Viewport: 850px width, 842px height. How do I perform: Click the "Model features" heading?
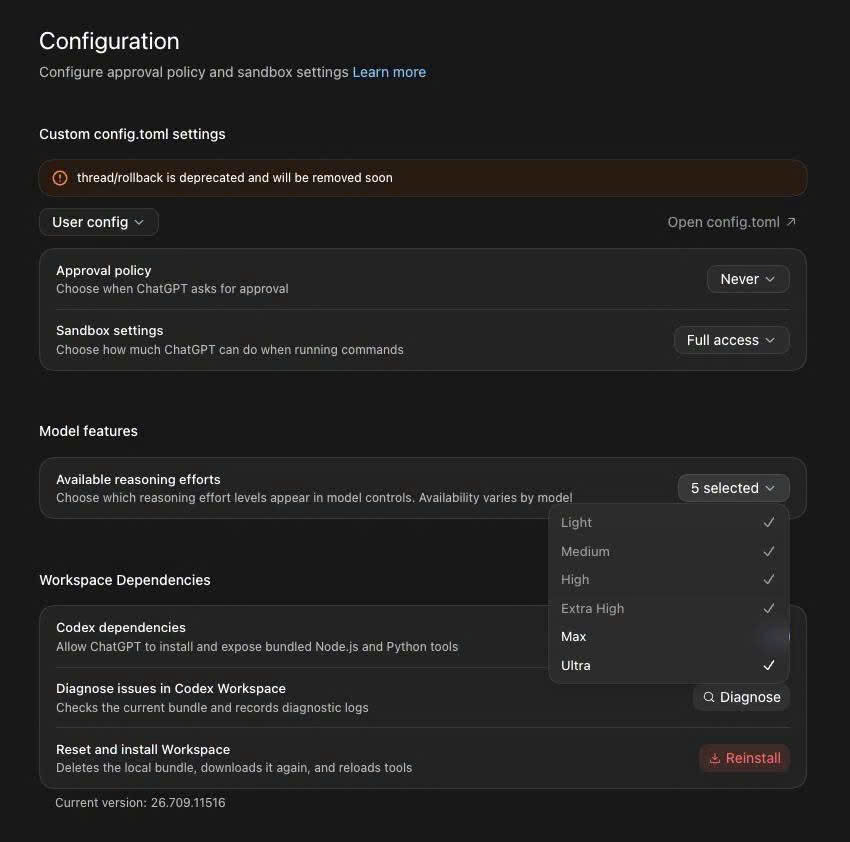(88, 431)
